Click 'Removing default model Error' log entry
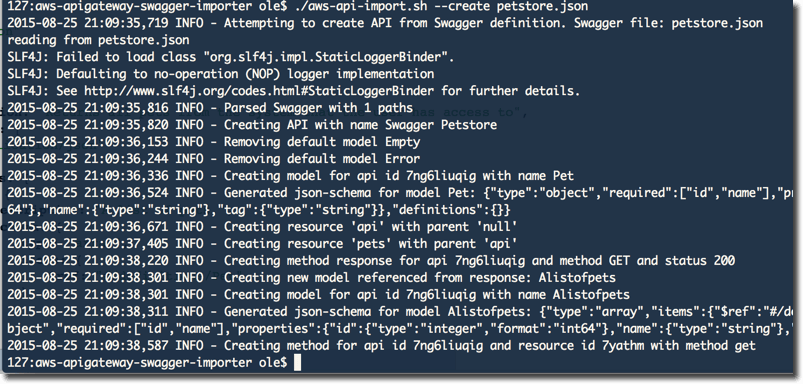 (214, 159)
